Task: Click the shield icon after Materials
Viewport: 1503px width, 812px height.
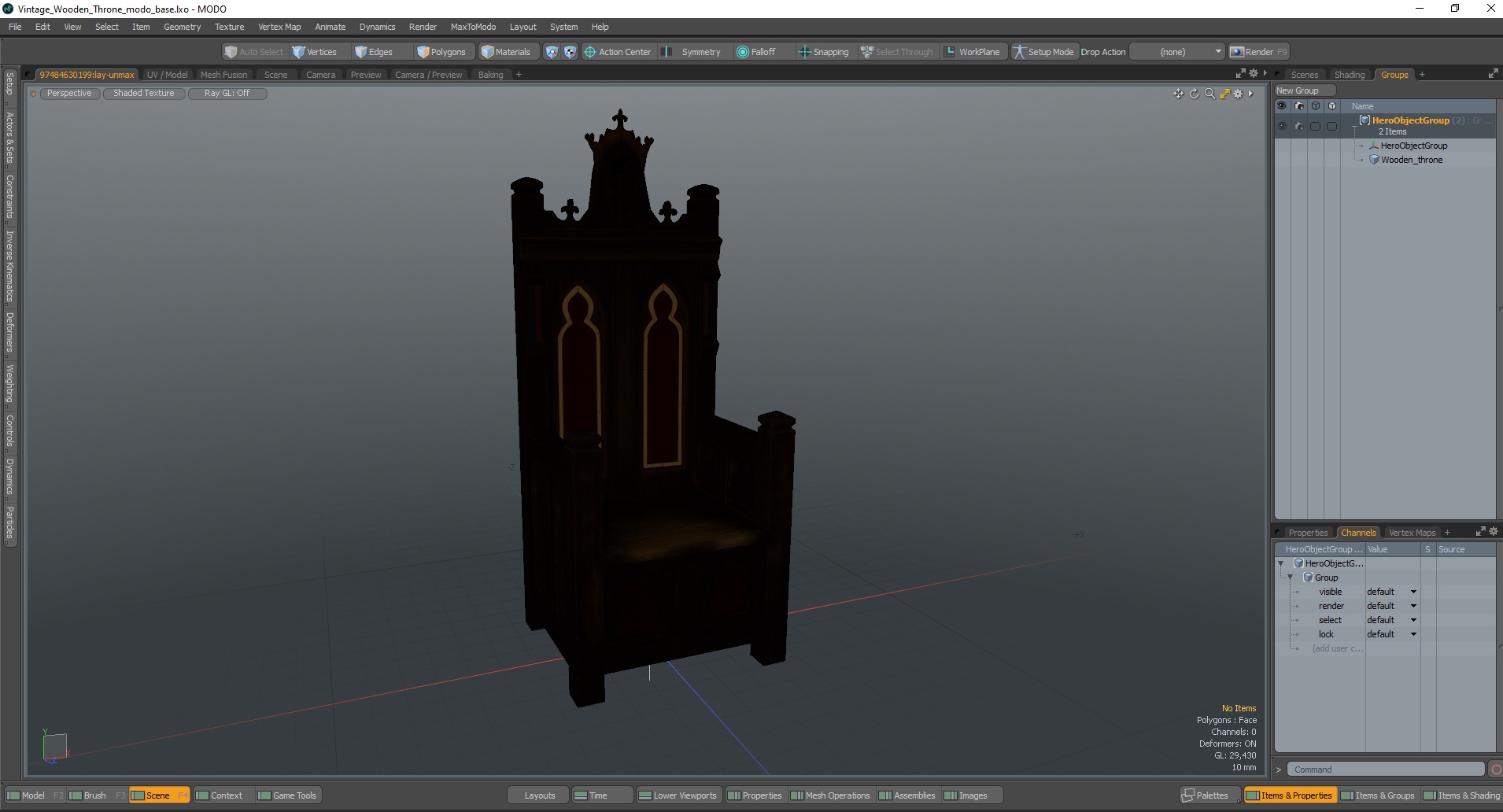Action: click(552, 52)
